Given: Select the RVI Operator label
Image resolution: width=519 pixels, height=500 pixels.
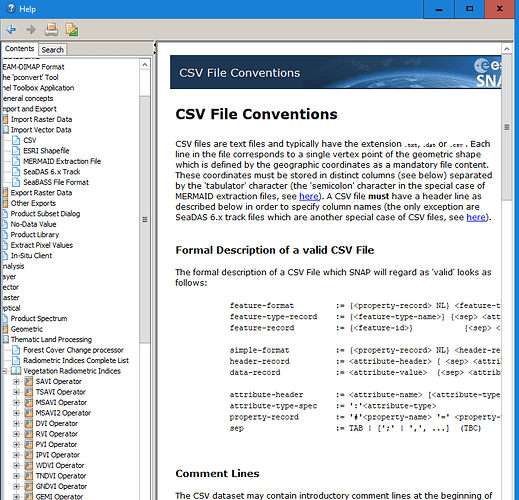Looking at the screenshot, I should pos(57,434).
